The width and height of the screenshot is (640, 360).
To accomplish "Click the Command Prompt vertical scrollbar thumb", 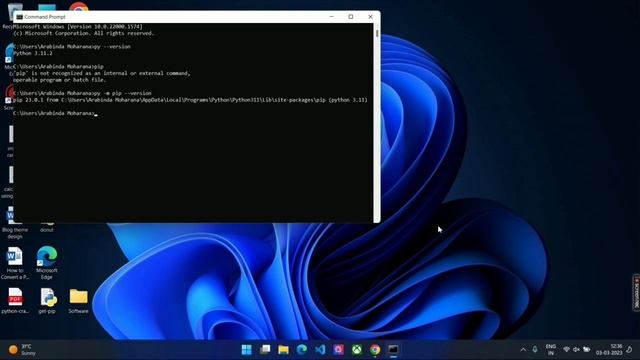I will point(377,33).
